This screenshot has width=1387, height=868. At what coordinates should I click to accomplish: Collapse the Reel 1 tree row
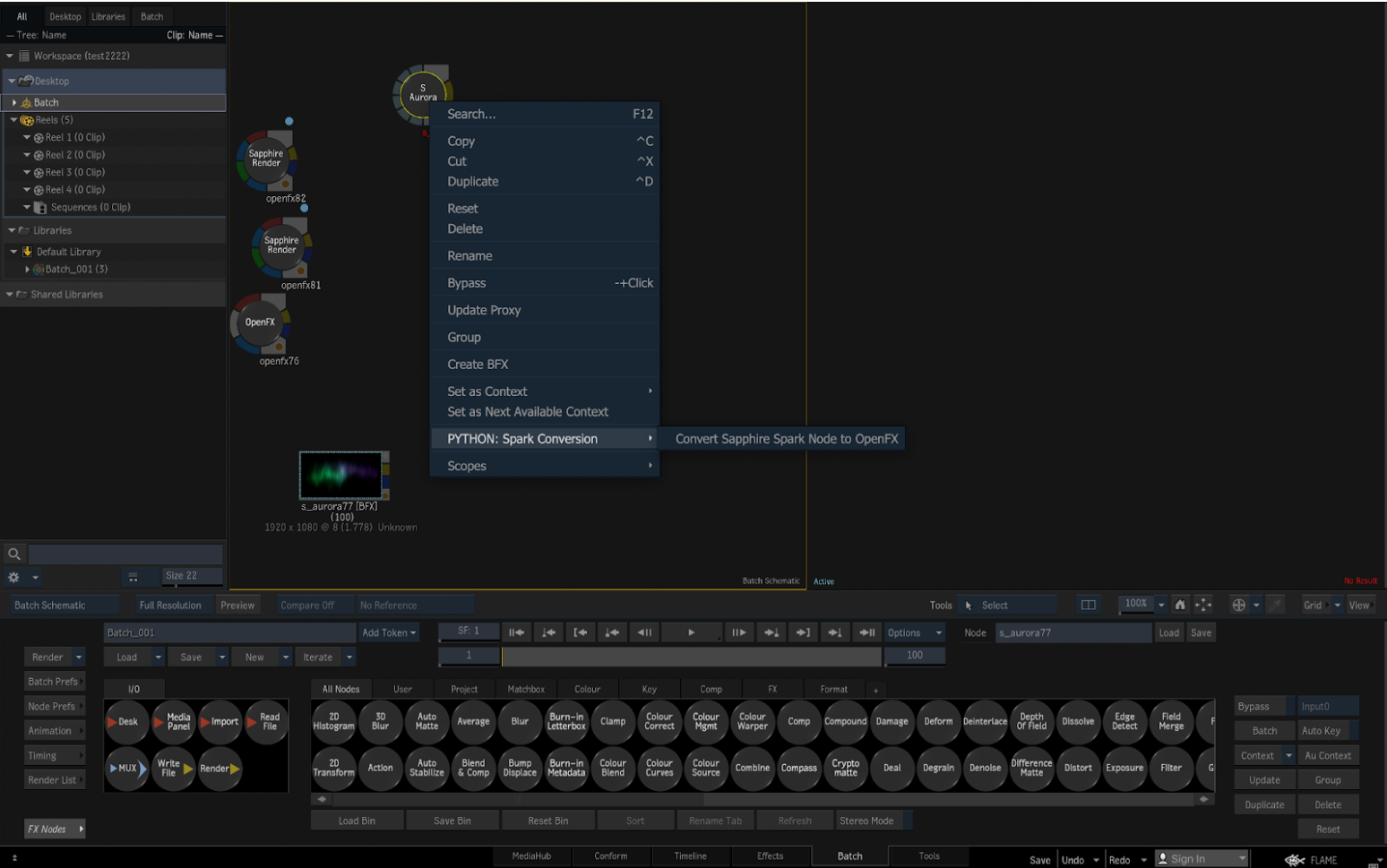(27, 137)
